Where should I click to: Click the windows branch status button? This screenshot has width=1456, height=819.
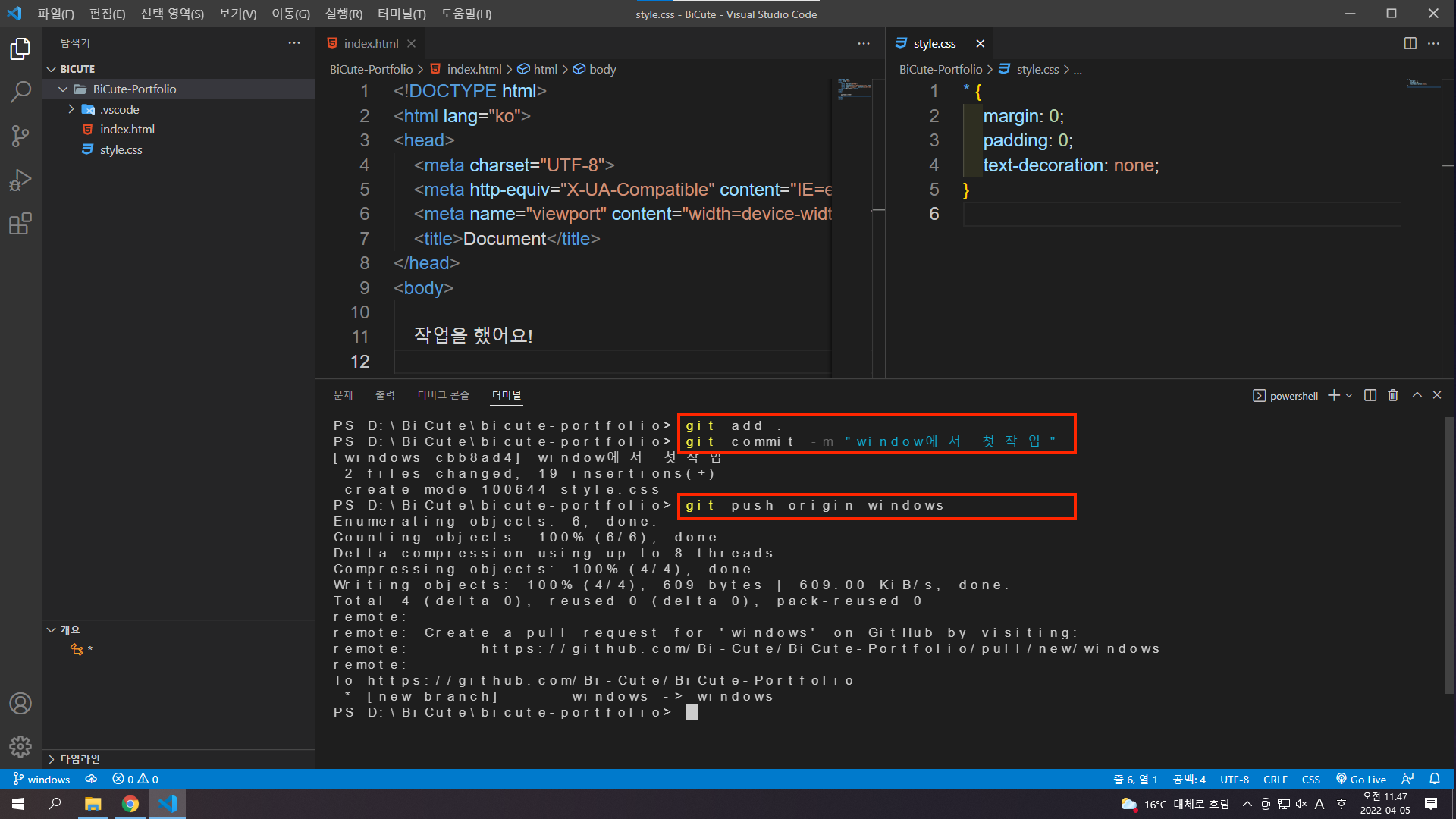coord(41,779)
